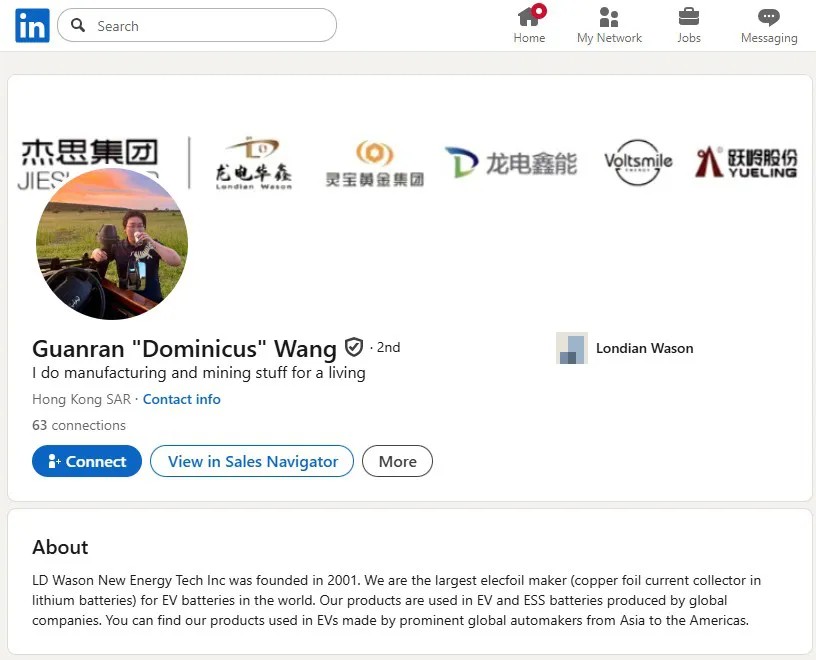Open Londian Wason company link beside the name
Screen dimensions: 816x660
(644, 348)
